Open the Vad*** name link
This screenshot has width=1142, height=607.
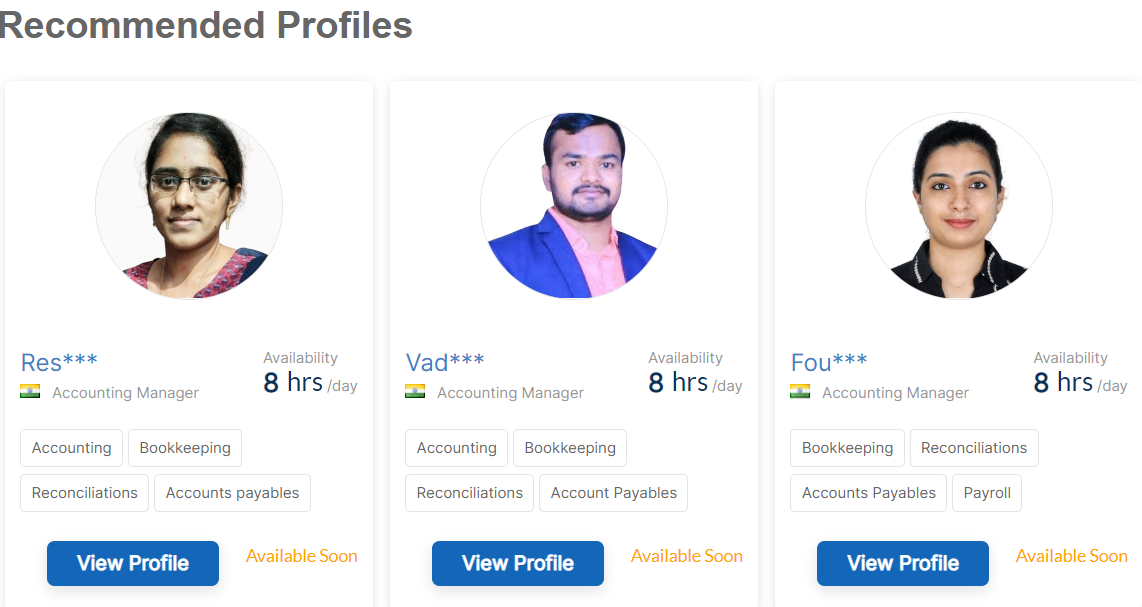click(x=445, y=362)
